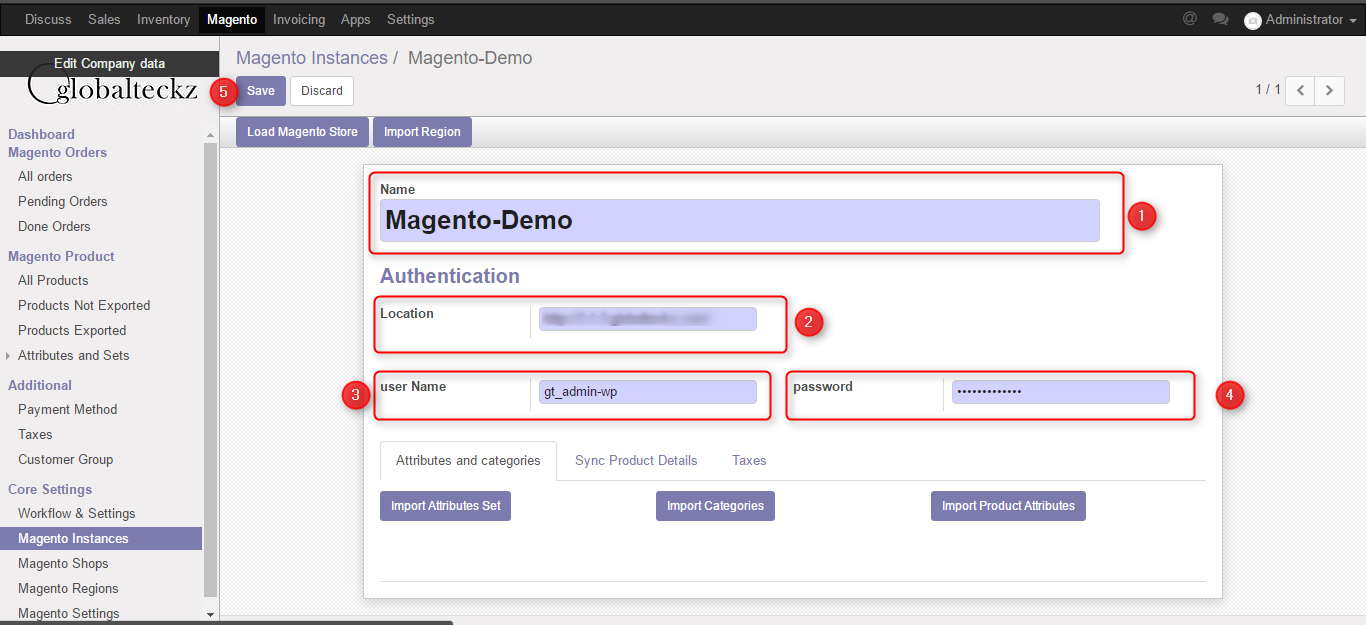Focus the Location input field

click(x=647, y=319)
